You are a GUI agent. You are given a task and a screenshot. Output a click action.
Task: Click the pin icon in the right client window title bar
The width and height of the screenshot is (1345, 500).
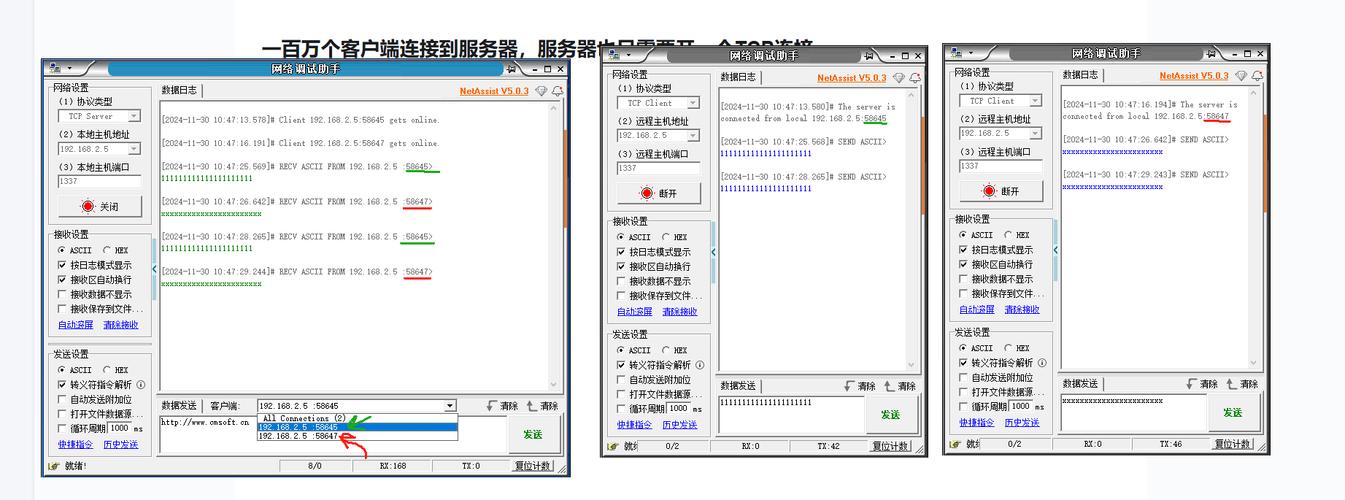coord(1211,53)
